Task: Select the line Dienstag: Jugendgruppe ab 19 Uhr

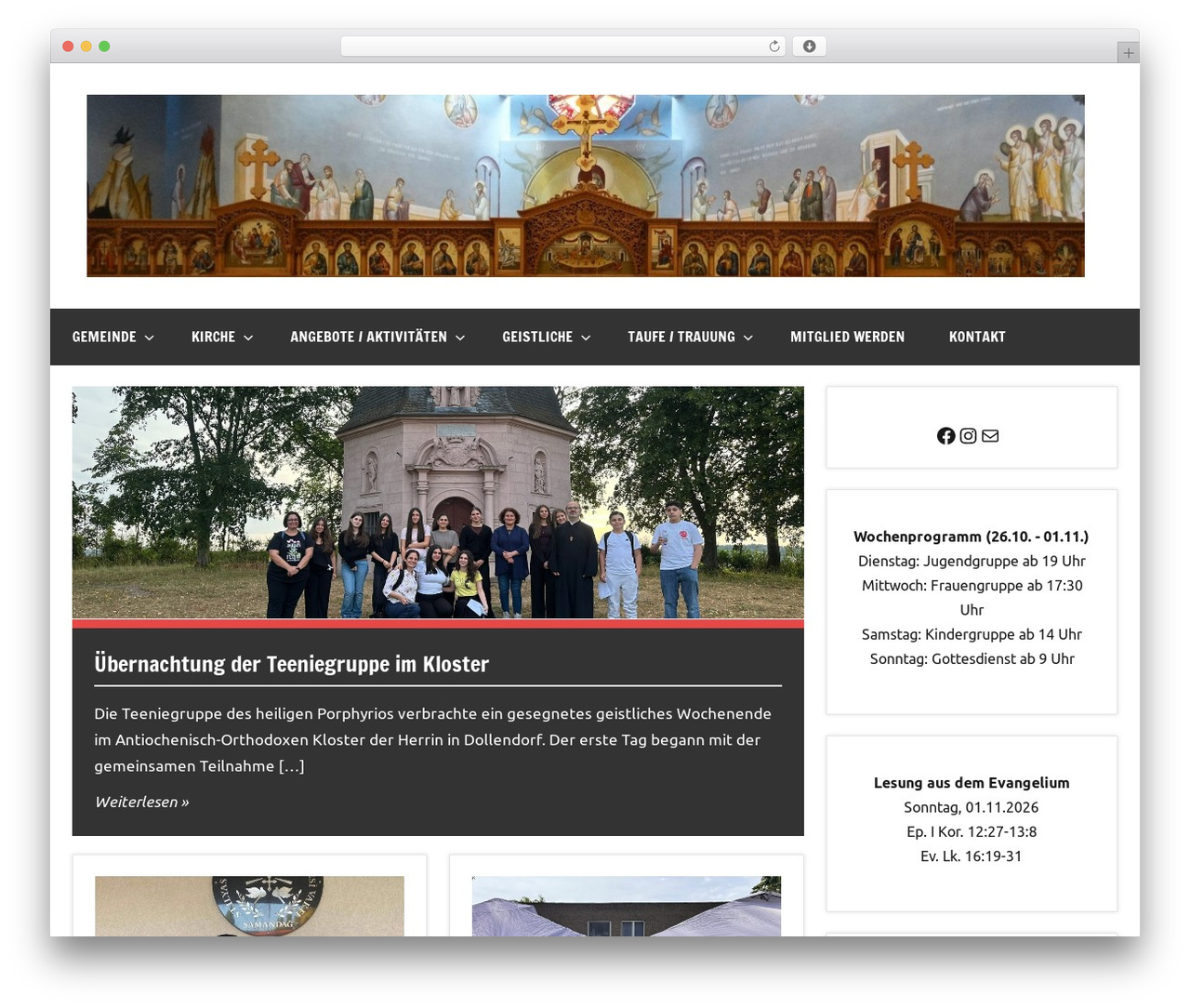Action: (972, 561)
